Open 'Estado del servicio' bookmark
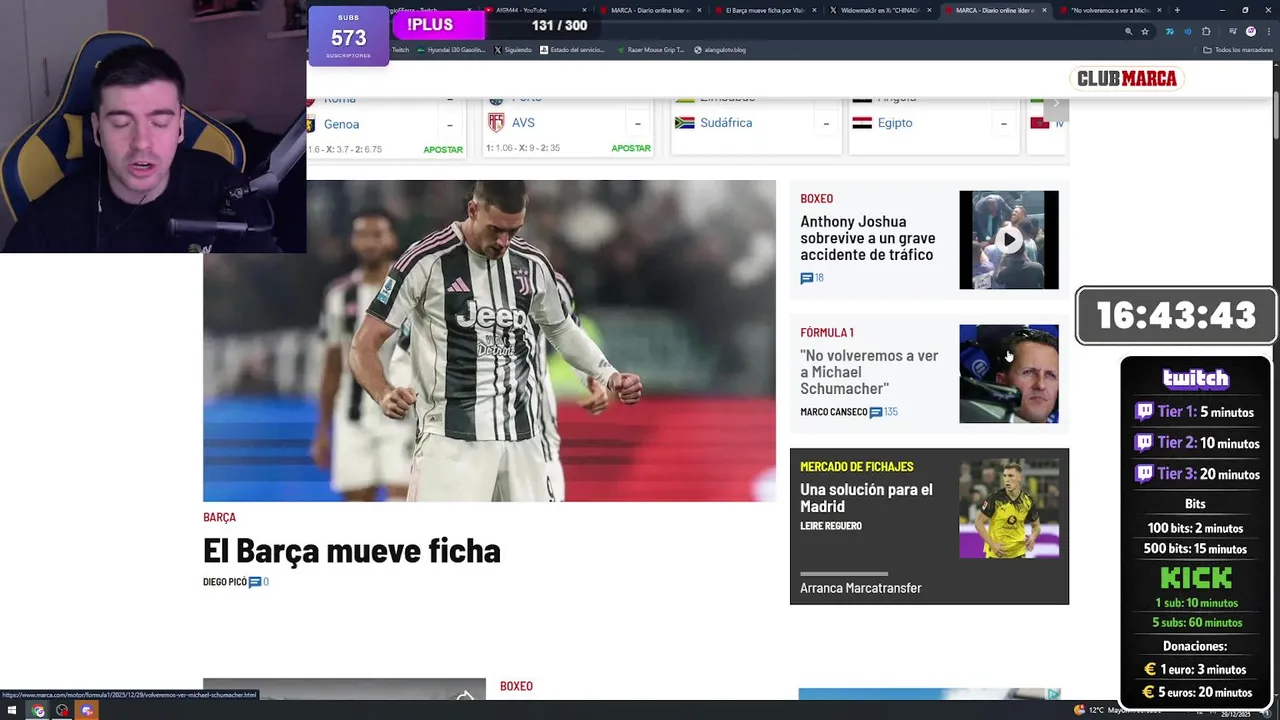 click(572, 50)
